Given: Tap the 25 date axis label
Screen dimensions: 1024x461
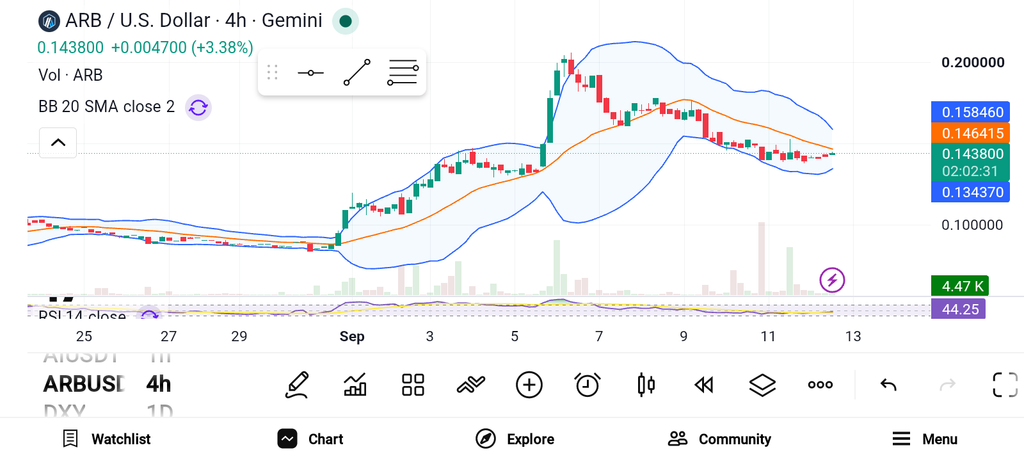Looking at the screenshot, I should tap(84, 337).
